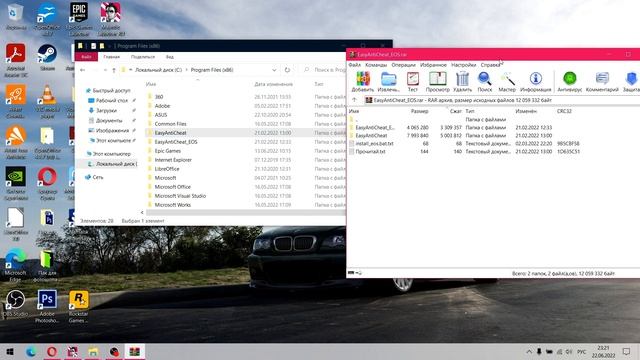Go up one level in WinRAR archive
640x360 pixels.
(354, 100)
